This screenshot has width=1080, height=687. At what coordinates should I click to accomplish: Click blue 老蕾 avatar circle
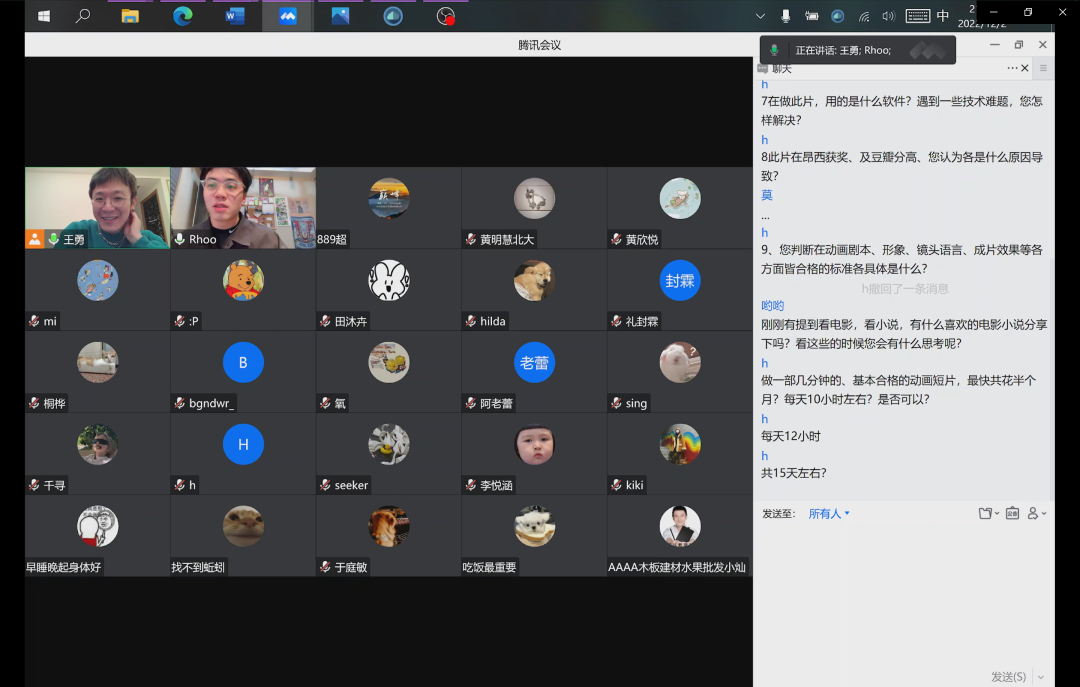pyautogui.click(x=534, y=362)
